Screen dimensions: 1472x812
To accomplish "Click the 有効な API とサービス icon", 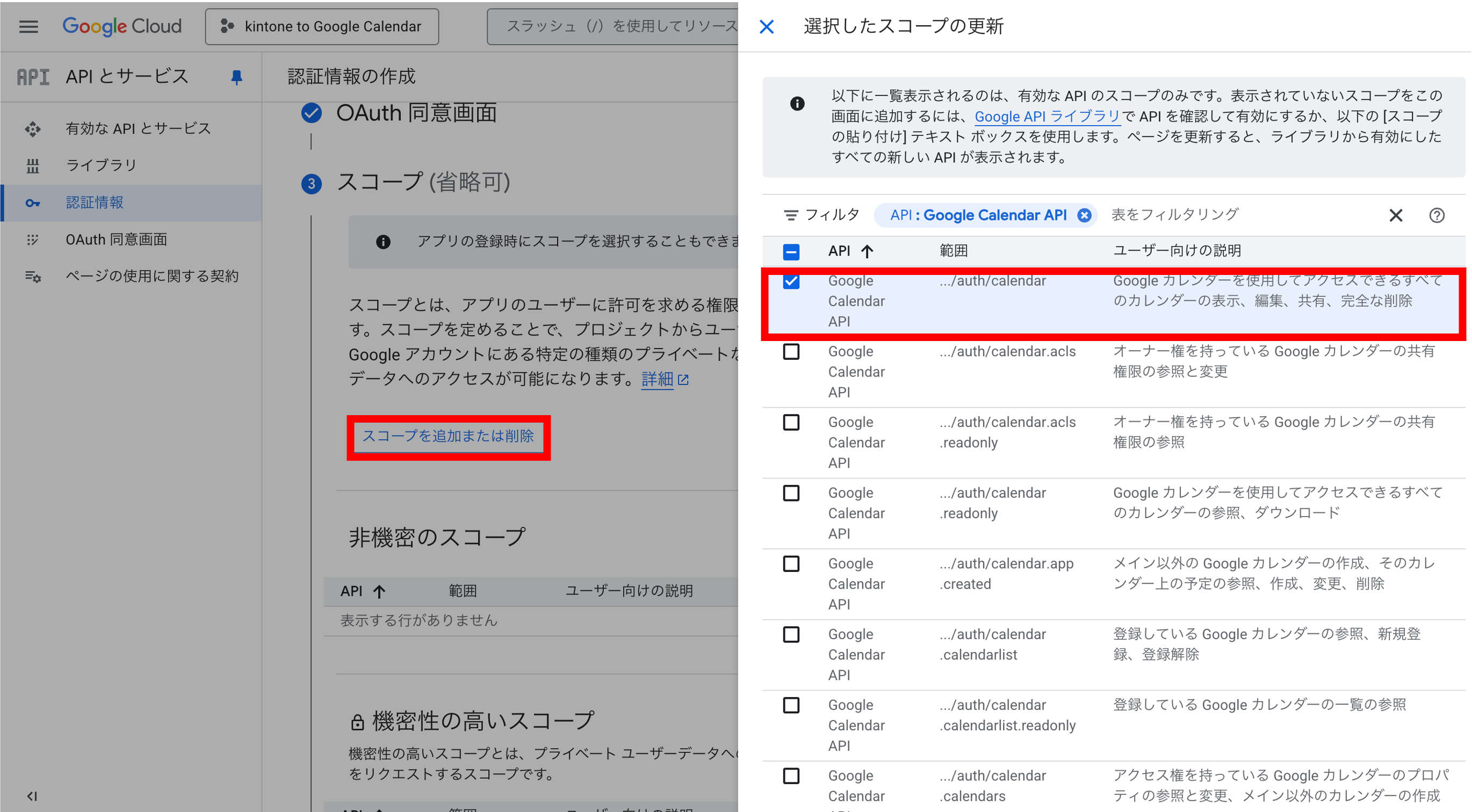I will [33, 129].
